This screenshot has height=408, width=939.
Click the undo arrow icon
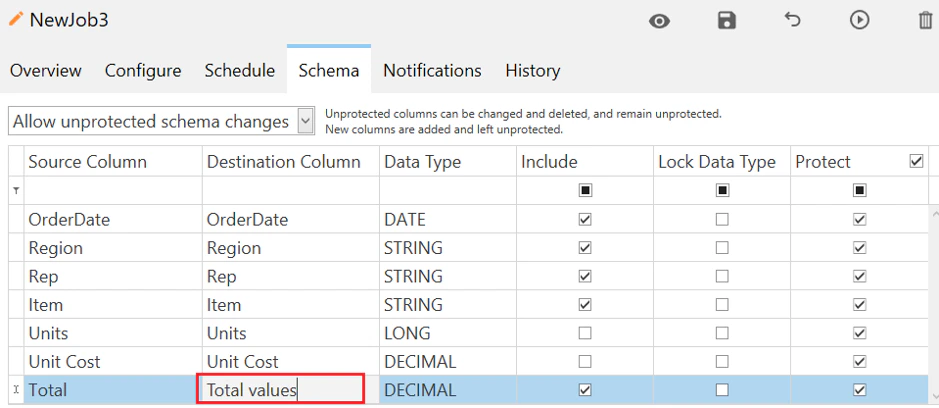792,20
